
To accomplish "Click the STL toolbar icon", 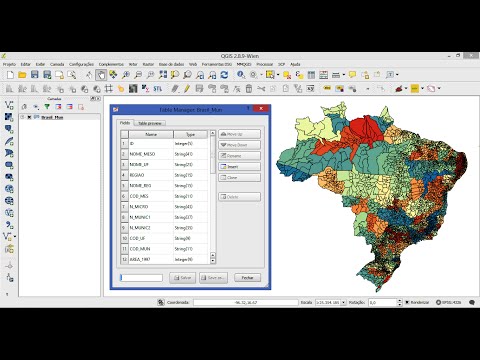I will [x=158, y=89].
